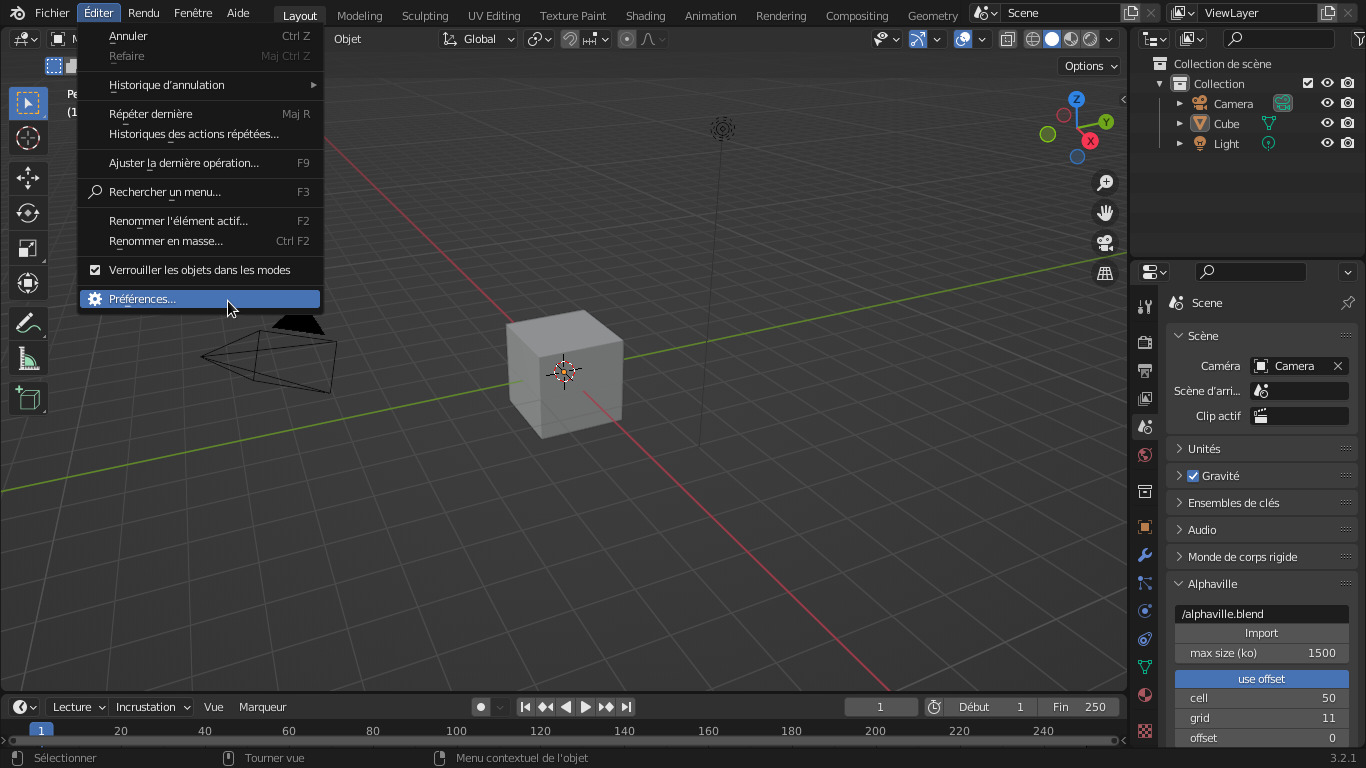The height and width of the screenshot is (768, 1366).
Task: Click the Import button in Alphaville
Action: pos(1261,633)
